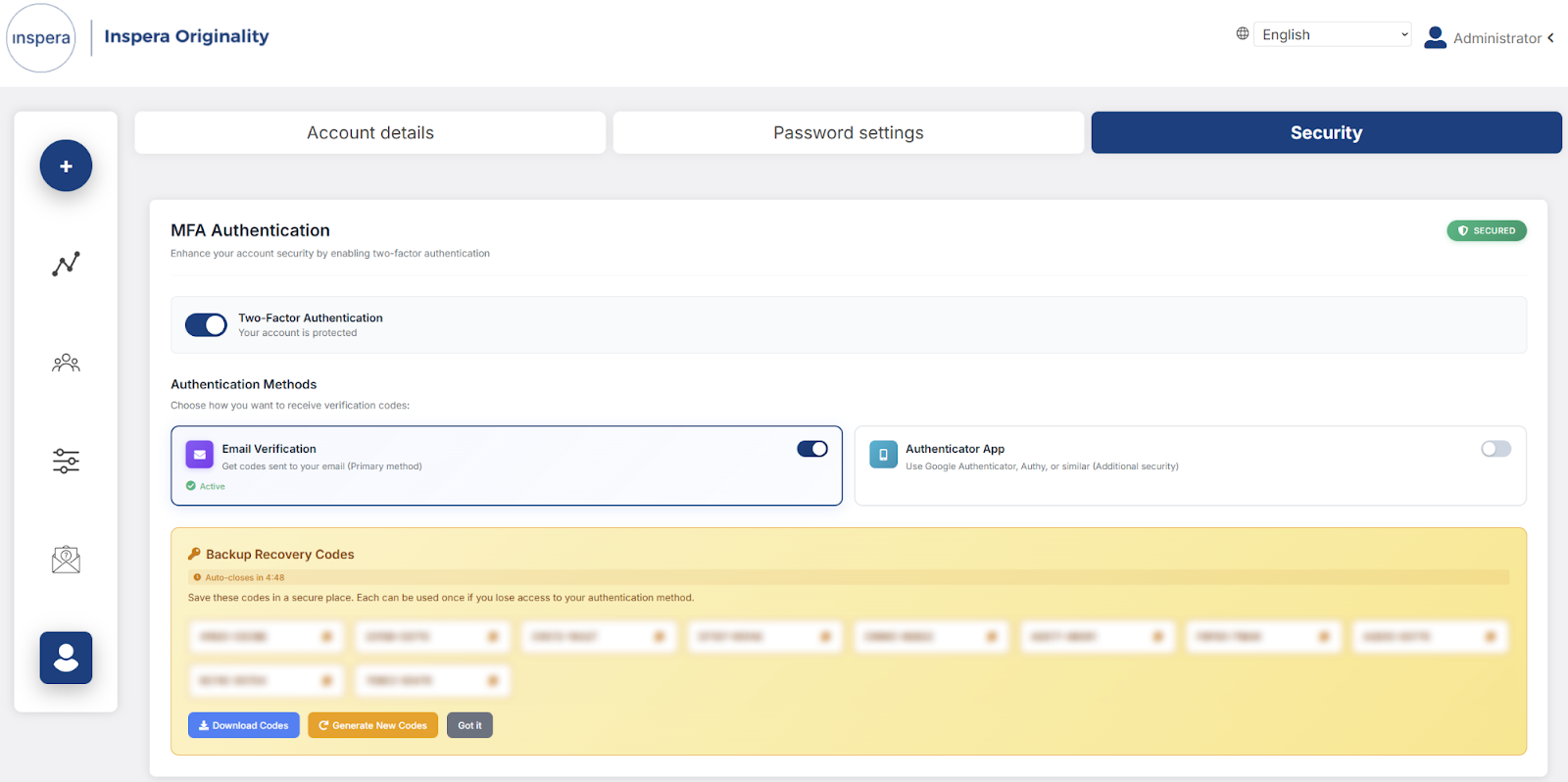Screen dimensions: 1568x782
Task: Click the Two-Factor Authentication label
Action: (x=311, y=318)
